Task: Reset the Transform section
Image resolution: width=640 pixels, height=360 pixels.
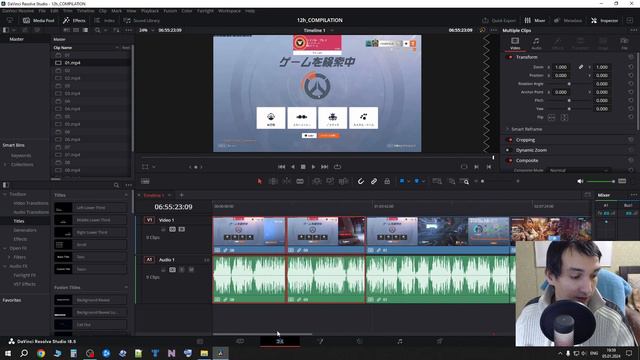Action: point(631,57)
